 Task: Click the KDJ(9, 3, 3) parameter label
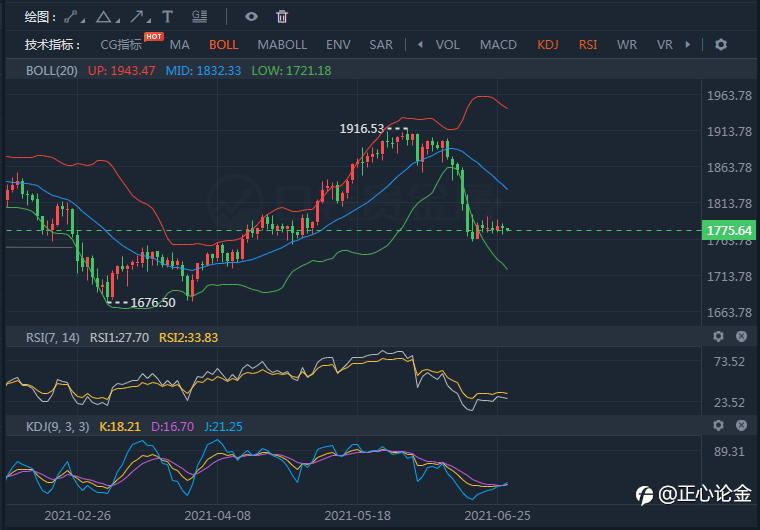[57, 427]
